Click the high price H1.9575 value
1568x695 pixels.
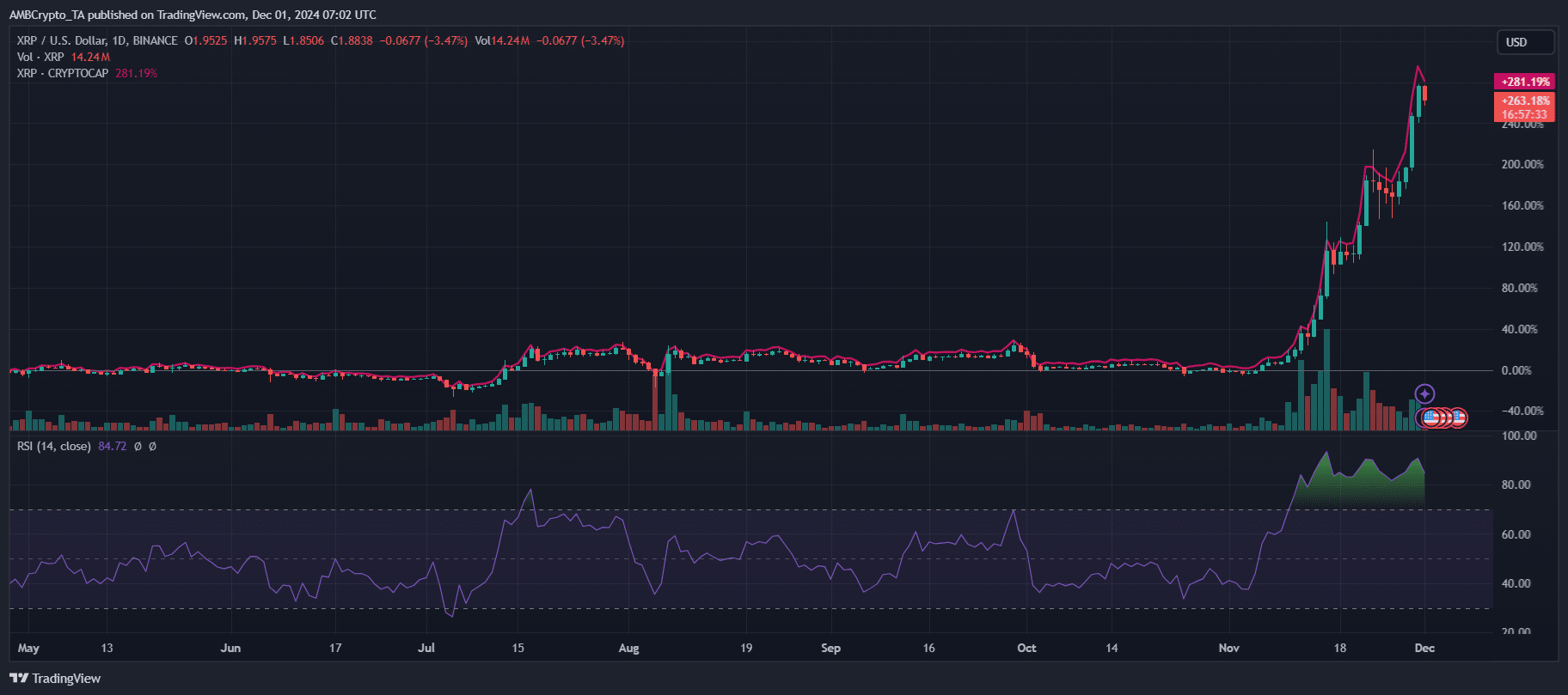[255, 40]
